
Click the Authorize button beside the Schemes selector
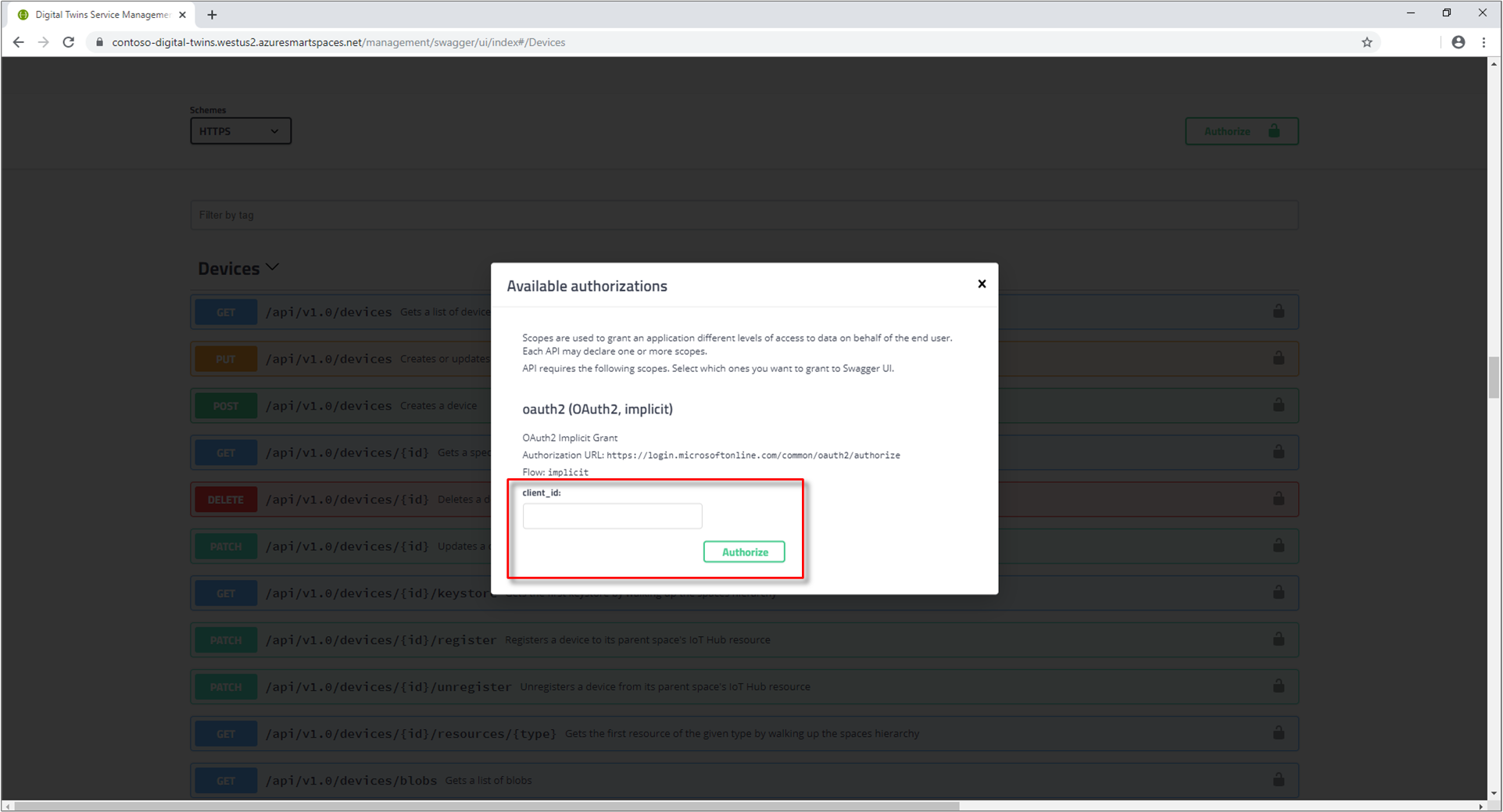pos(1241,131)
